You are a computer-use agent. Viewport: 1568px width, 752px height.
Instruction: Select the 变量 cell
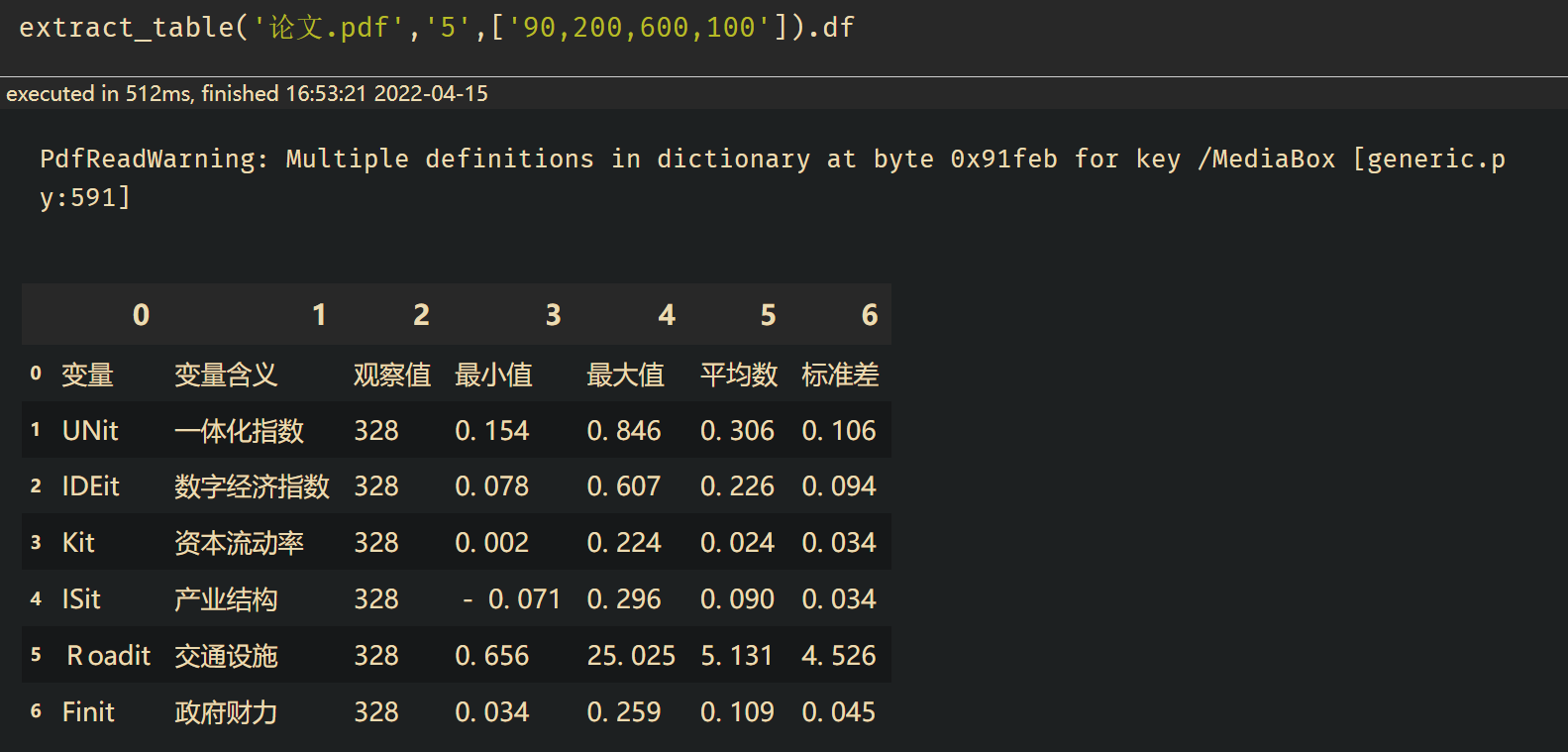click(87, 375)
